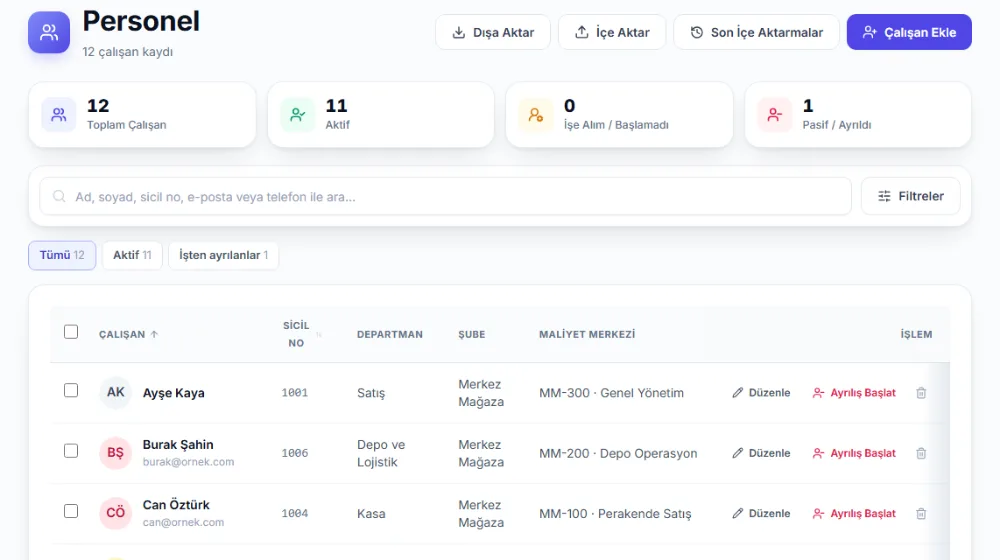
Task: Edit Can Öztürk with Düzenle
Action: click(x=761, y=513)
